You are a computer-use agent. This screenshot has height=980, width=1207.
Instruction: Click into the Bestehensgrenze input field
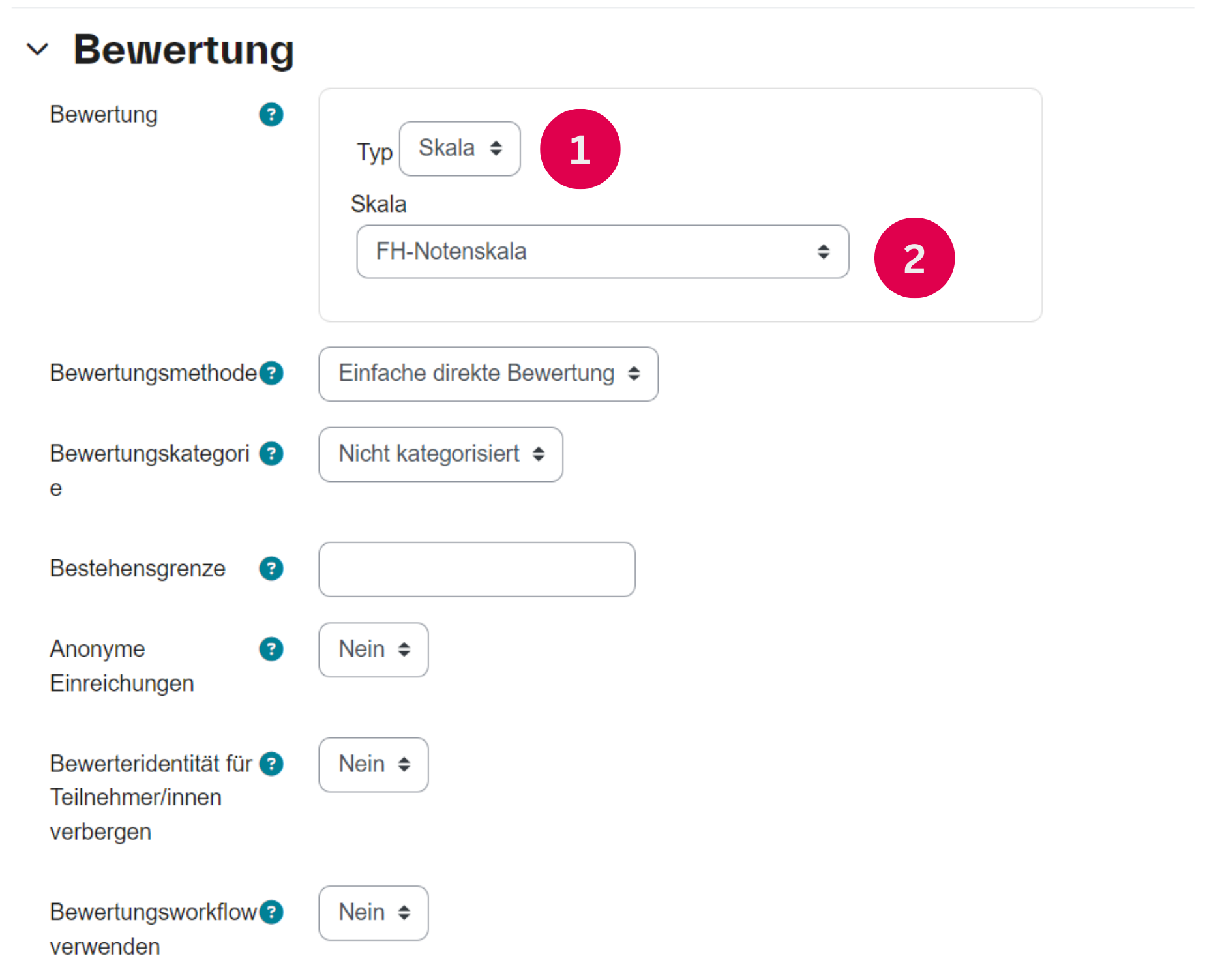(477, 569)
